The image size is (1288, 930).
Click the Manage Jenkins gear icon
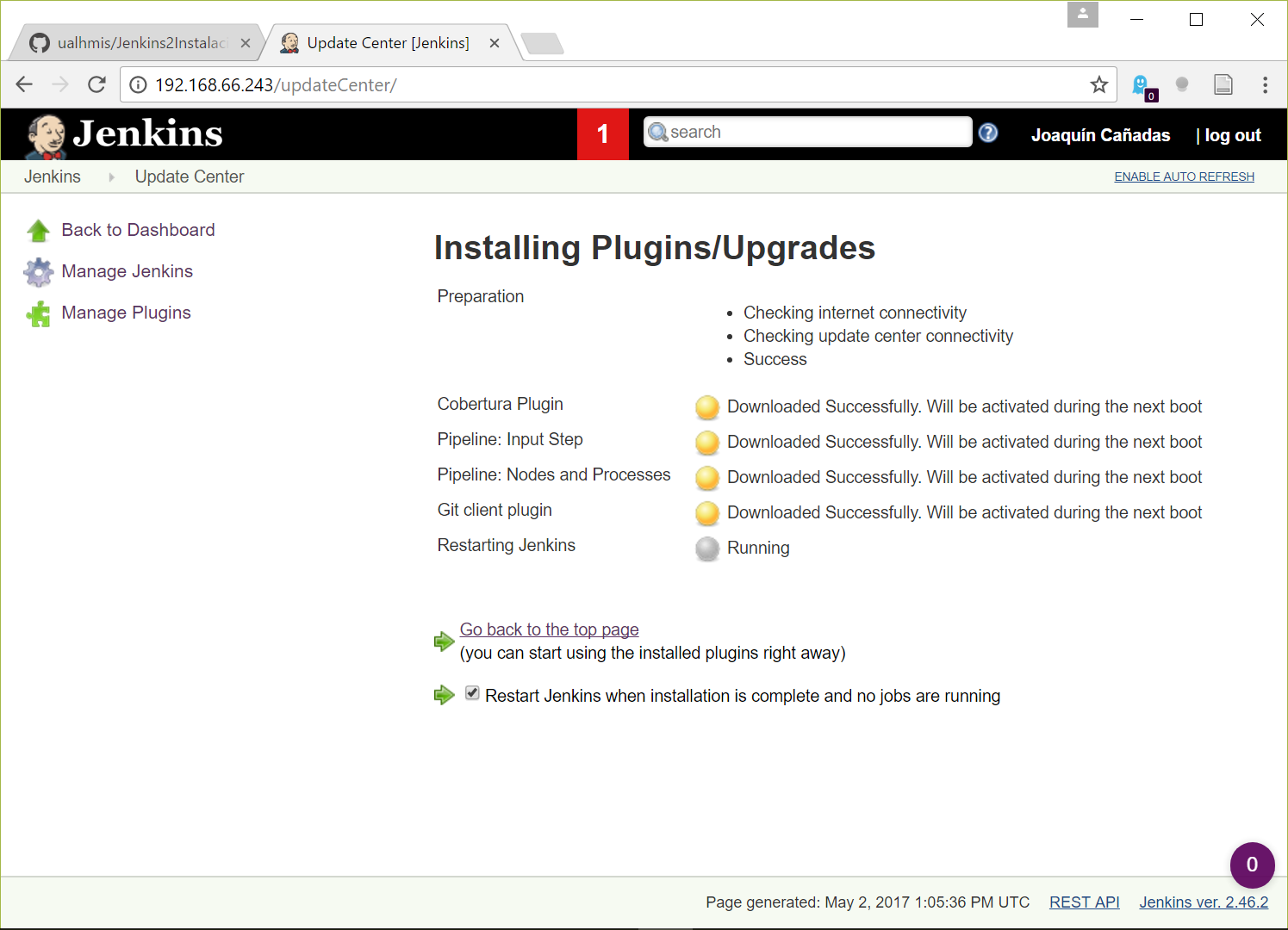click(x=38, y=272)
